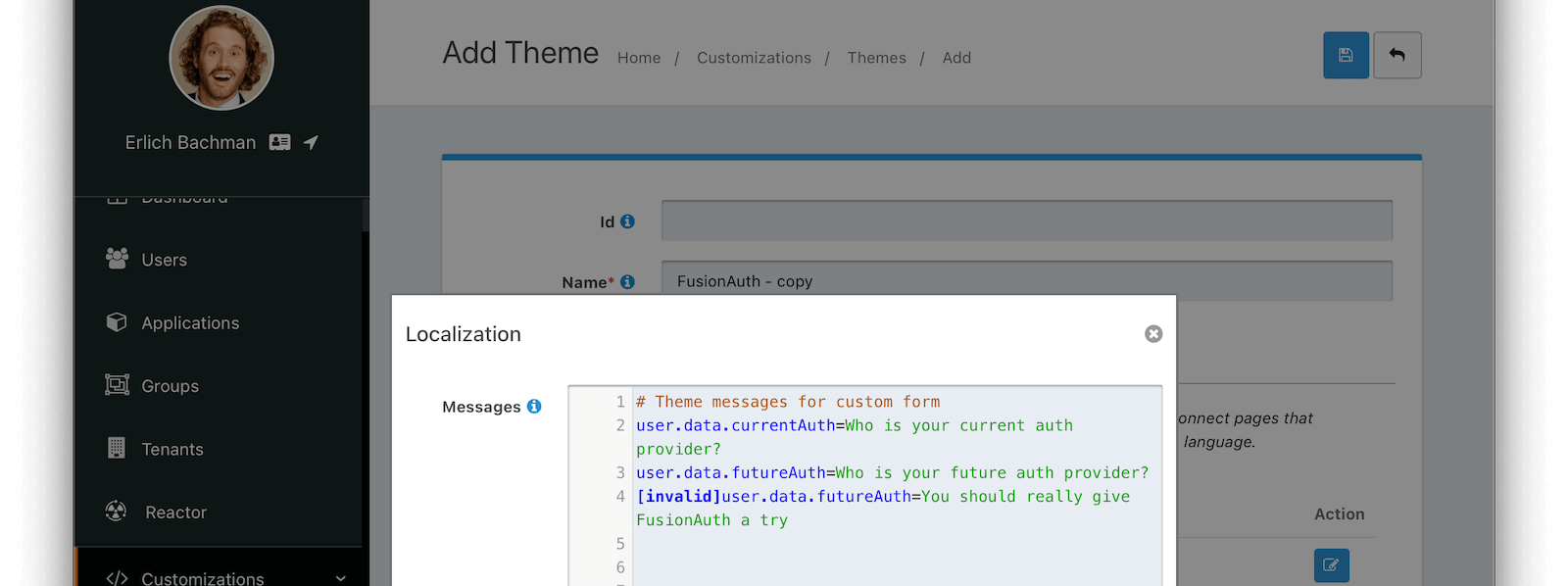The image size is (1568, 586).
Task: Click the Reactor radiation icon
Action: pos(117,511)
